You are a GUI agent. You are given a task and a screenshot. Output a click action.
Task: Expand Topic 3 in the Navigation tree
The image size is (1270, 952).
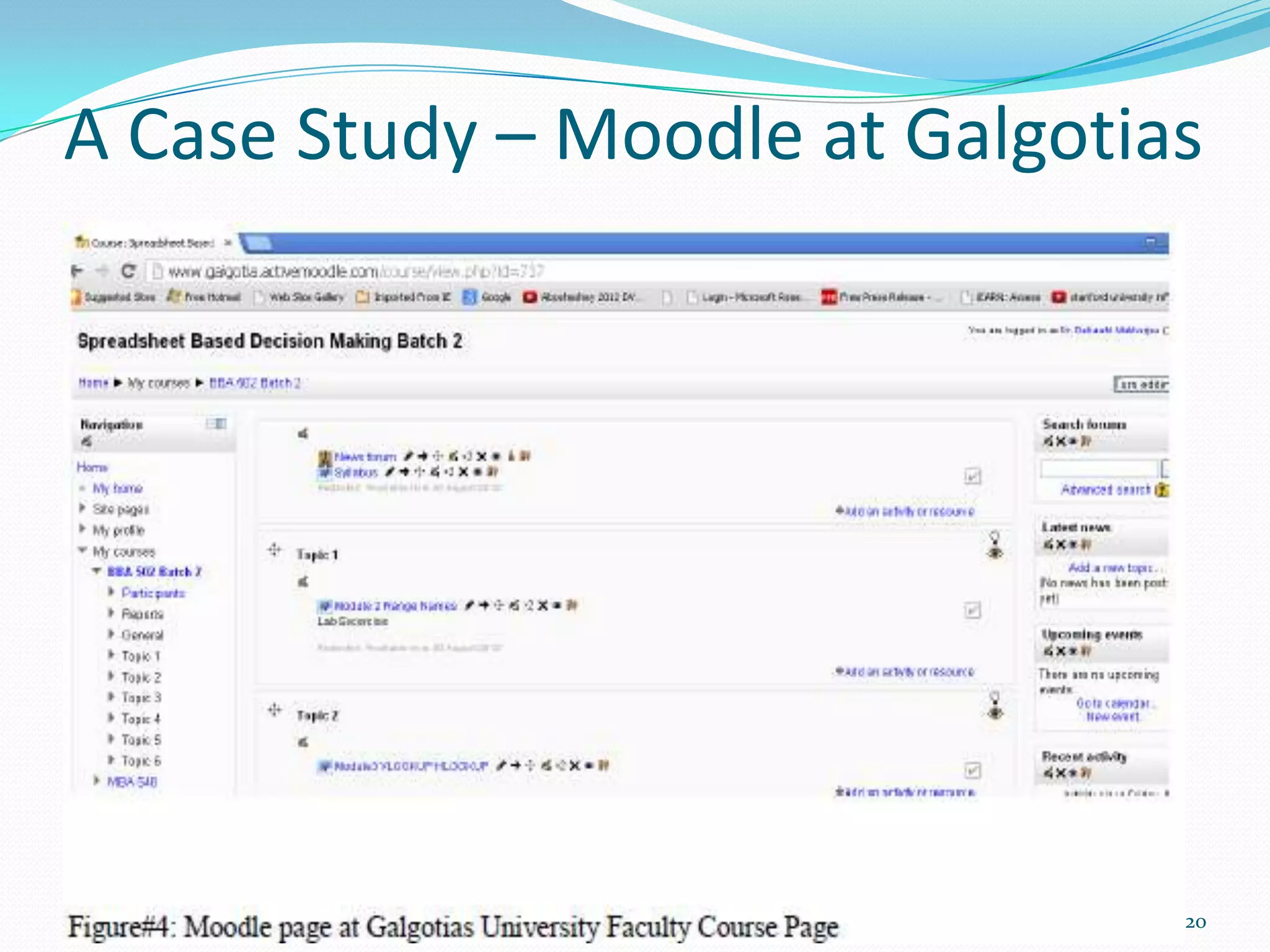click(x=112, y=697)
